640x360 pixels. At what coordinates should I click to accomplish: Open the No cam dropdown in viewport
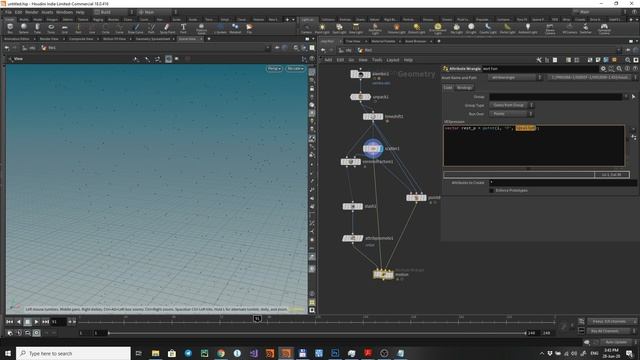(295, 69)
